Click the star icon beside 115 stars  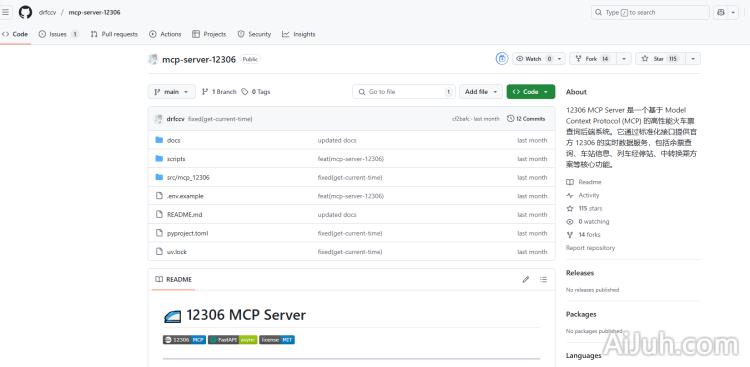coord(570,208)
